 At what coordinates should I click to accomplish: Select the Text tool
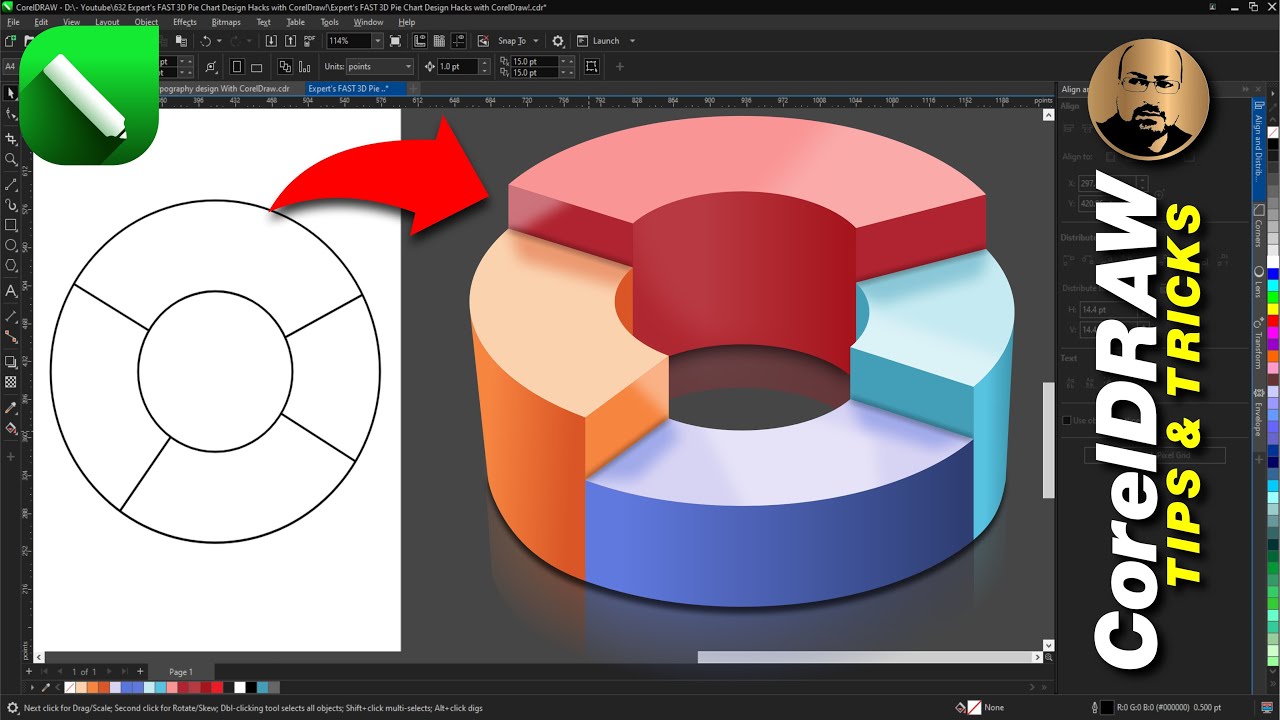tap(11, 291)
